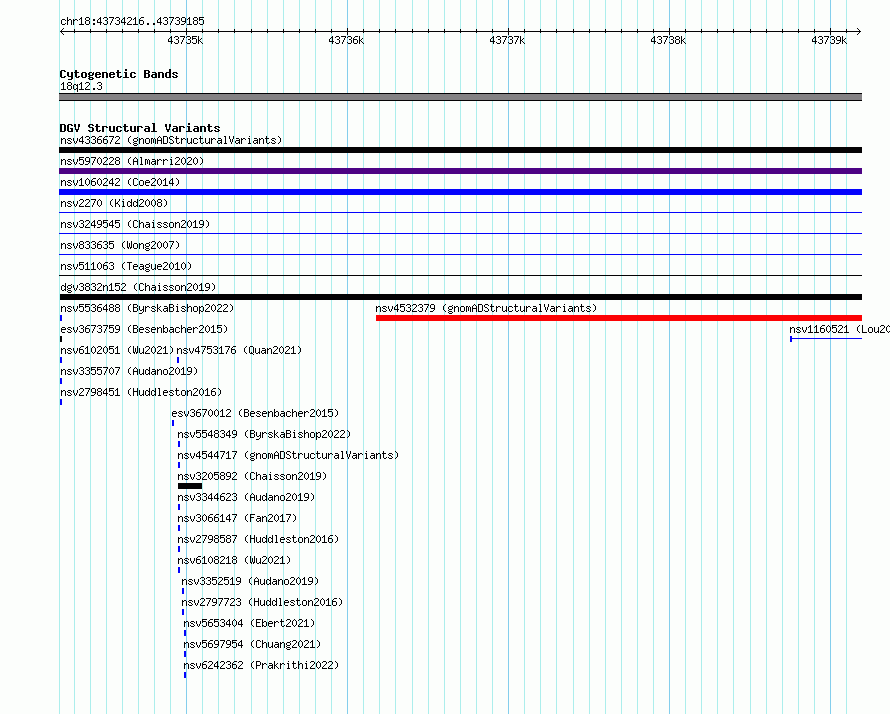890x714 pixels.
Task: Click nsv3344623 (Audano2019) label
Action: click(x=246, y=497)
